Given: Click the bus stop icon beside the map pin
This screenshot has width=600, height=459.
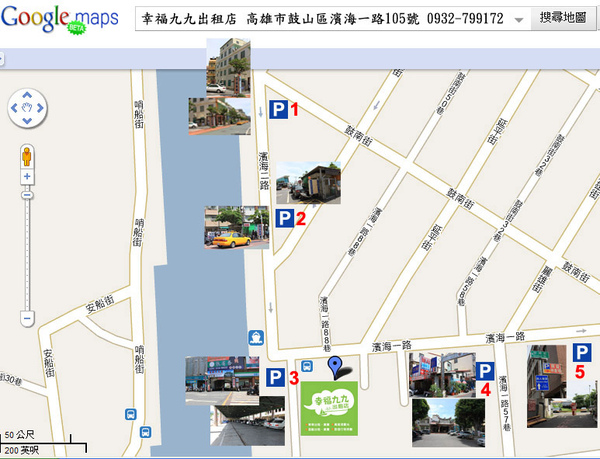Looking at the screenshot, I should coord(307,366).
